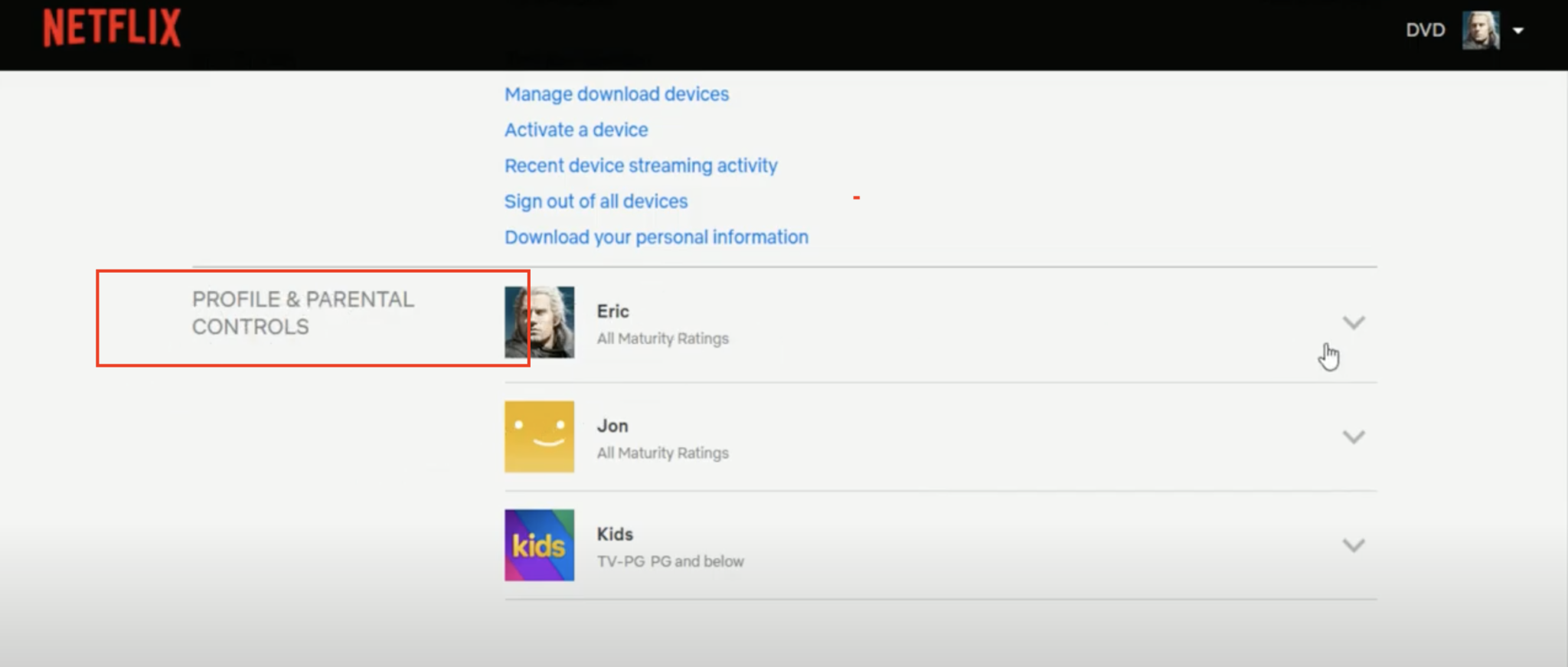Expand the Eric profile chevron
This screenshot has width=1568, height=667.
[x=1354, y=322]
